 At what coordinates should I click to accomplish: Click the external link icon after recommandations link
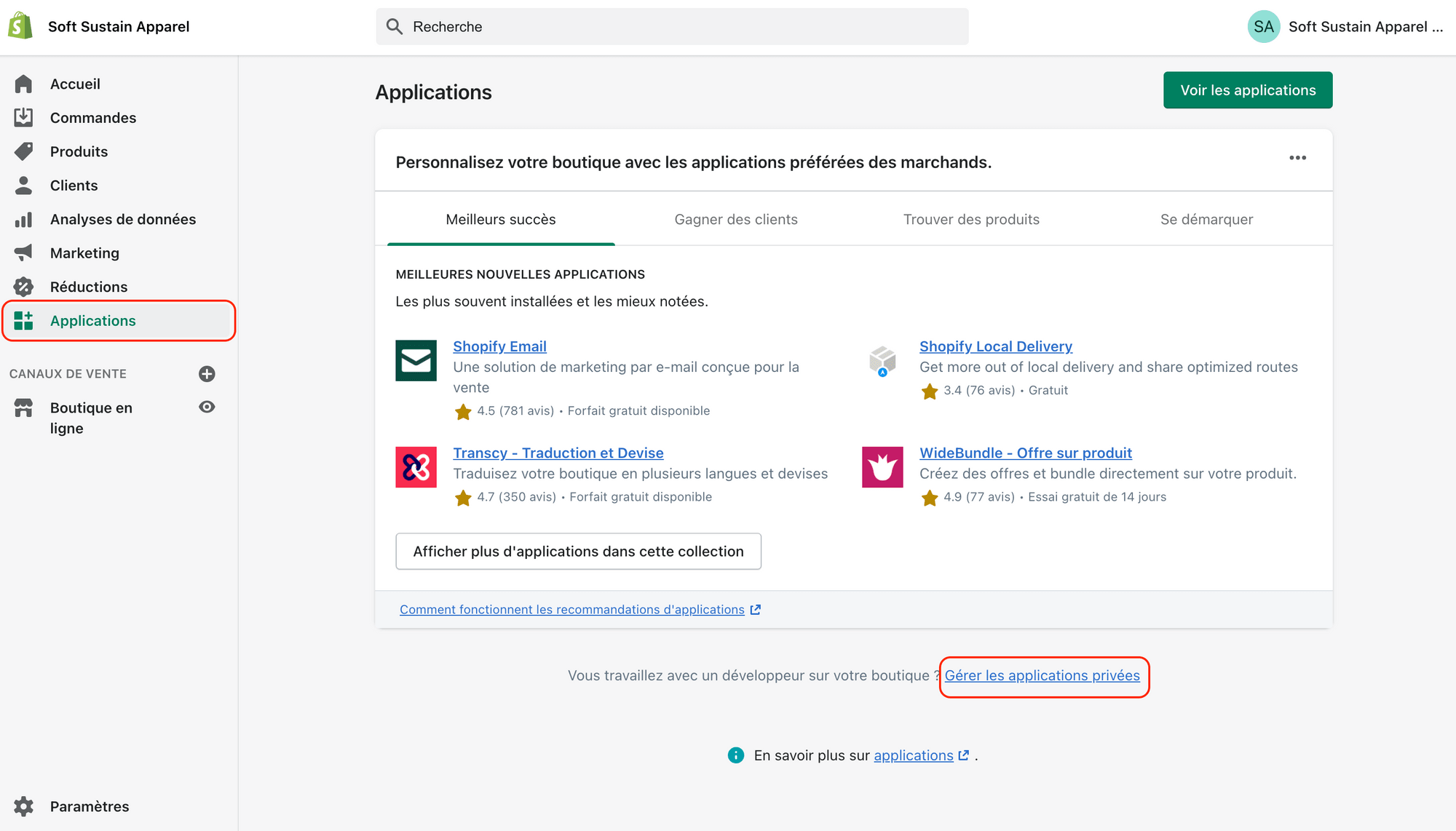[755, 610]
